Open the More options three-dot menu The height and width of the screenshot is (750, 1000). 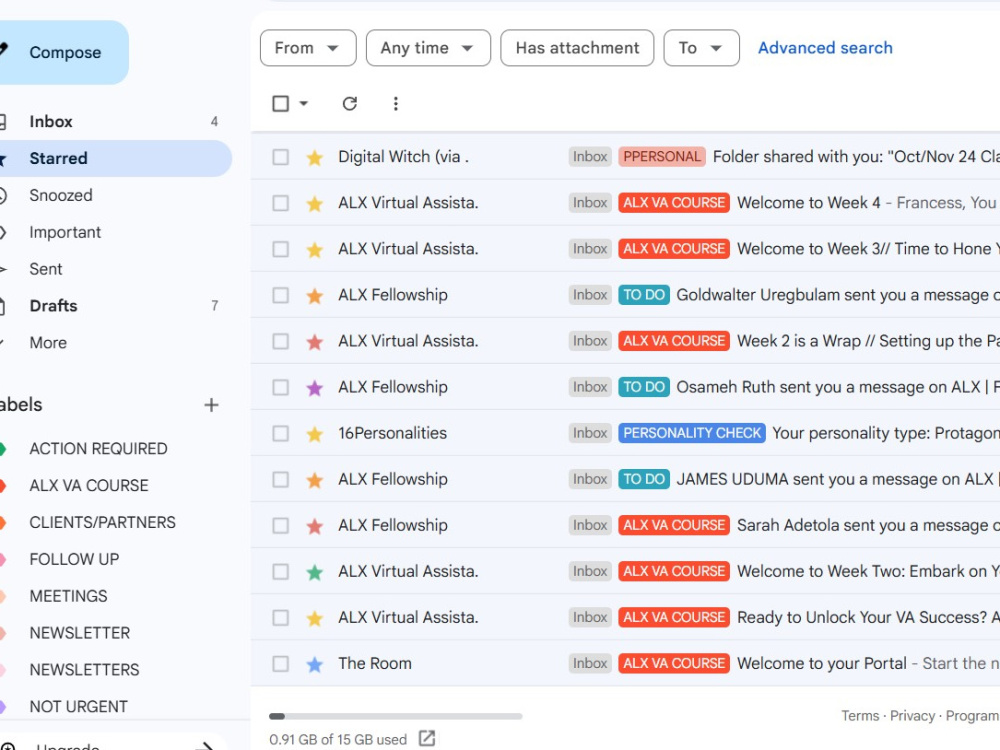click(x=395, y=103)
